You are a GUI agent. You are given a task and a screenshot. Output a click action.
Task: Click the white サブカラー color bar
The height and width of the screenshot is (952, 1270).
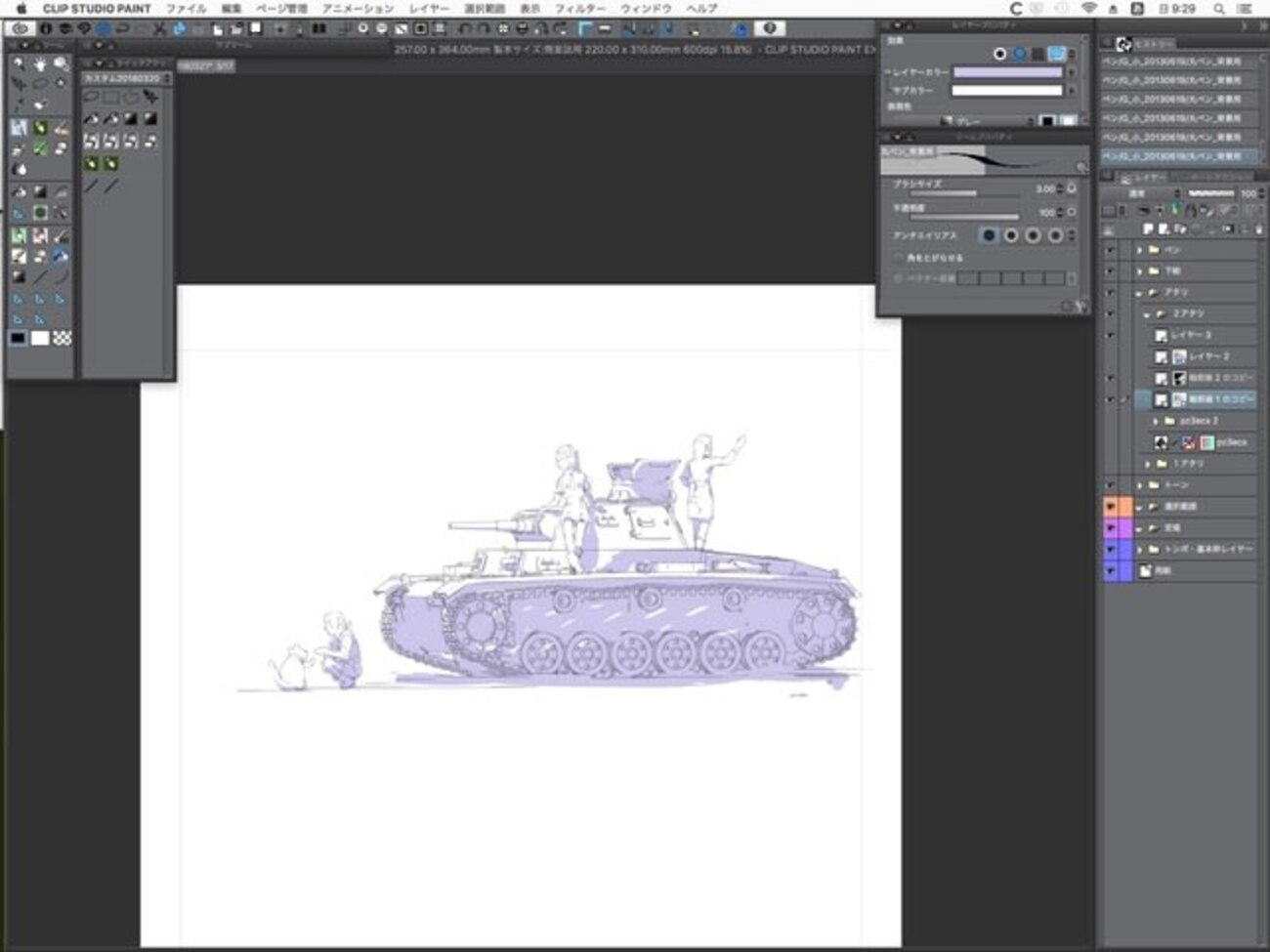[1006, 91]
